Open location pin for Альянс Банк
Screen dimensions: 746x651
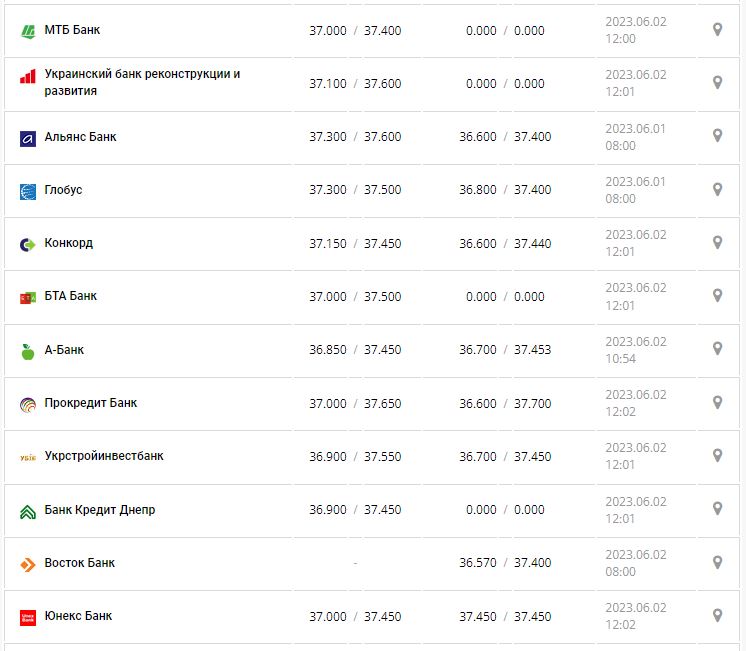(x=717, y=136)
